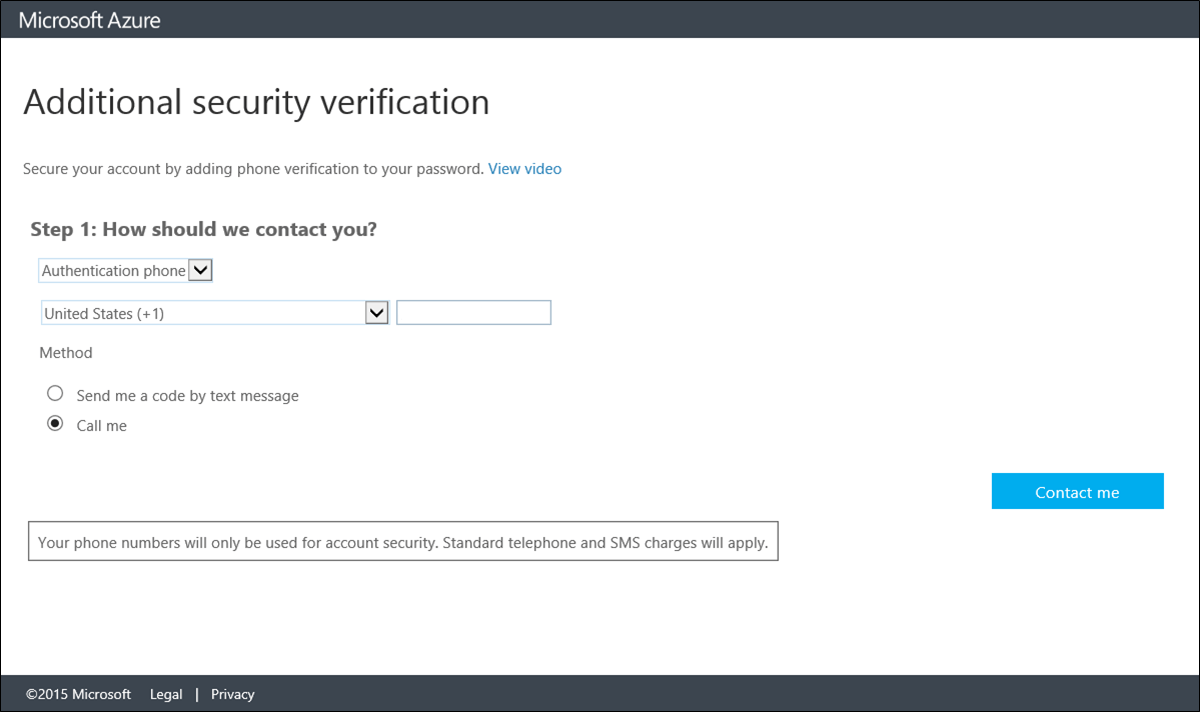
Task: Click the country dropdown chevron arrow
Action: click(376, 312)
